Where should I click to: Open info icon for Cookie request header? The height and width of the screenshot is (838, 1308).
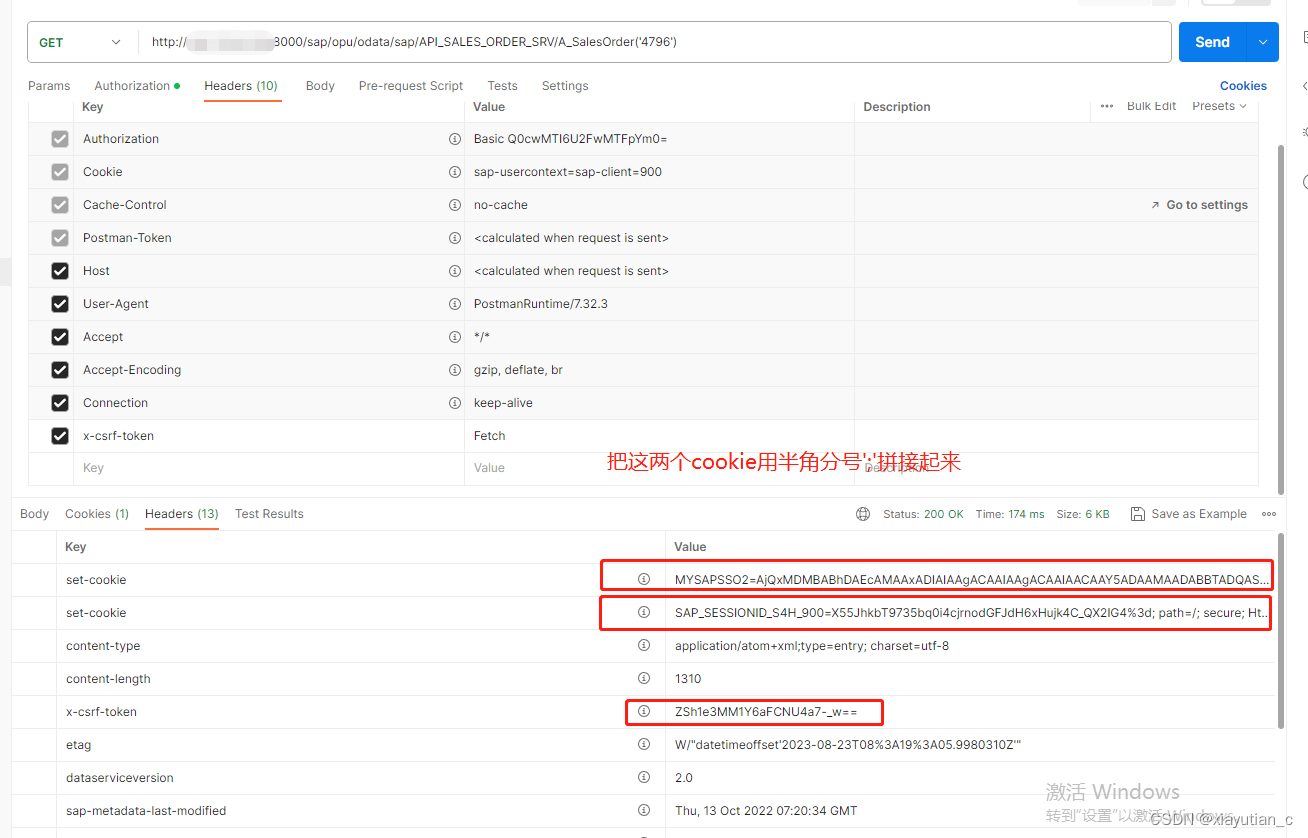[x=455, y=172]
